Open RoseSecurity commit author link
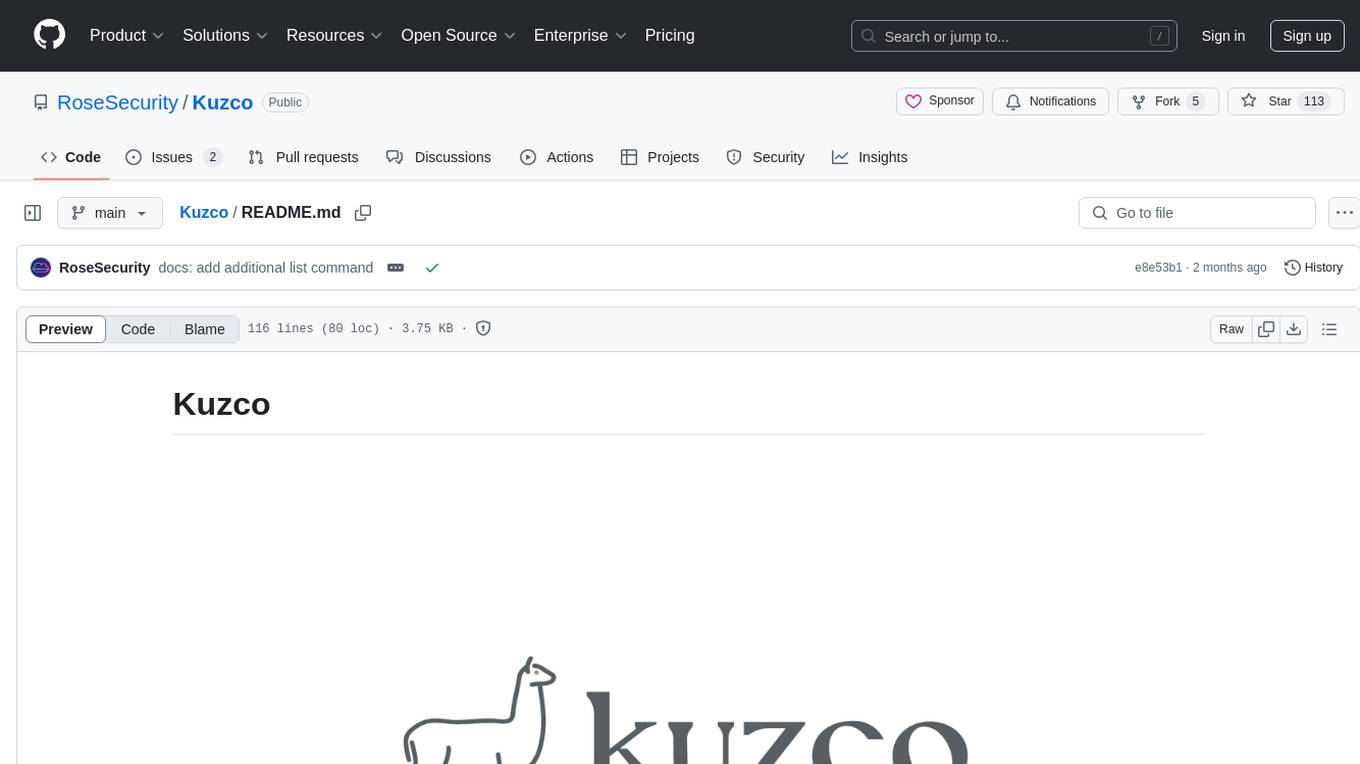 105,268
